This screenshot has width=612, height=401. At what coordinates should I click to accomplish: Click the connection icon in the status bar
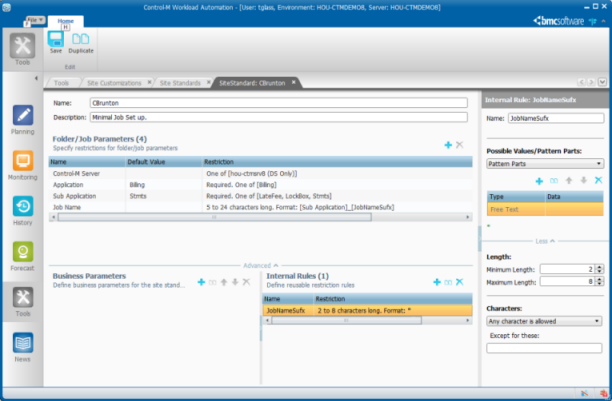pos(584,394)
